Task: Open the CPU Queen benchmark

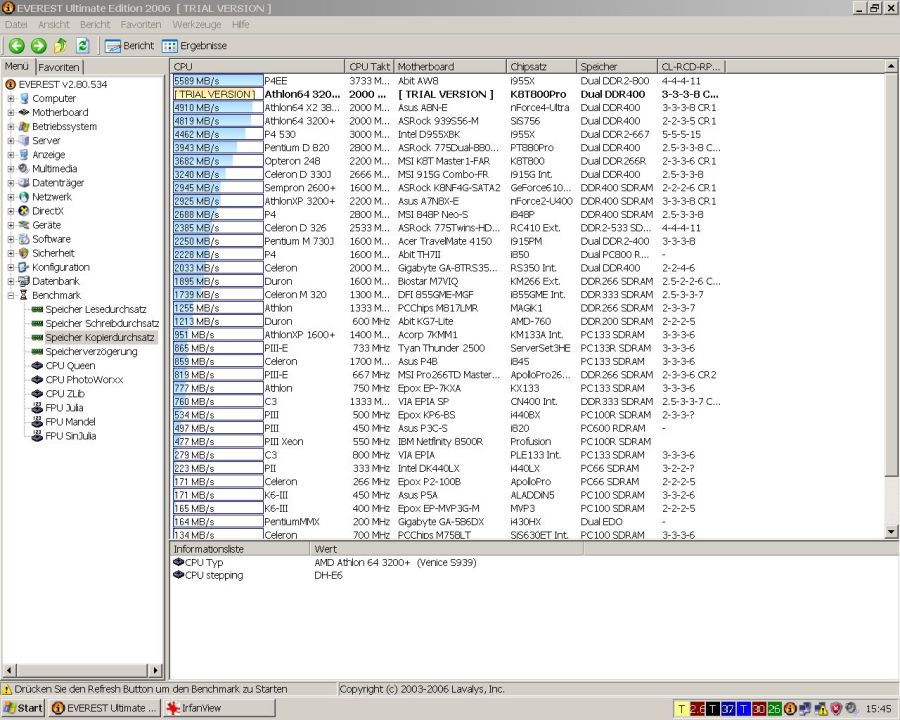Action: pyautogui.click(x=70, y=366)
